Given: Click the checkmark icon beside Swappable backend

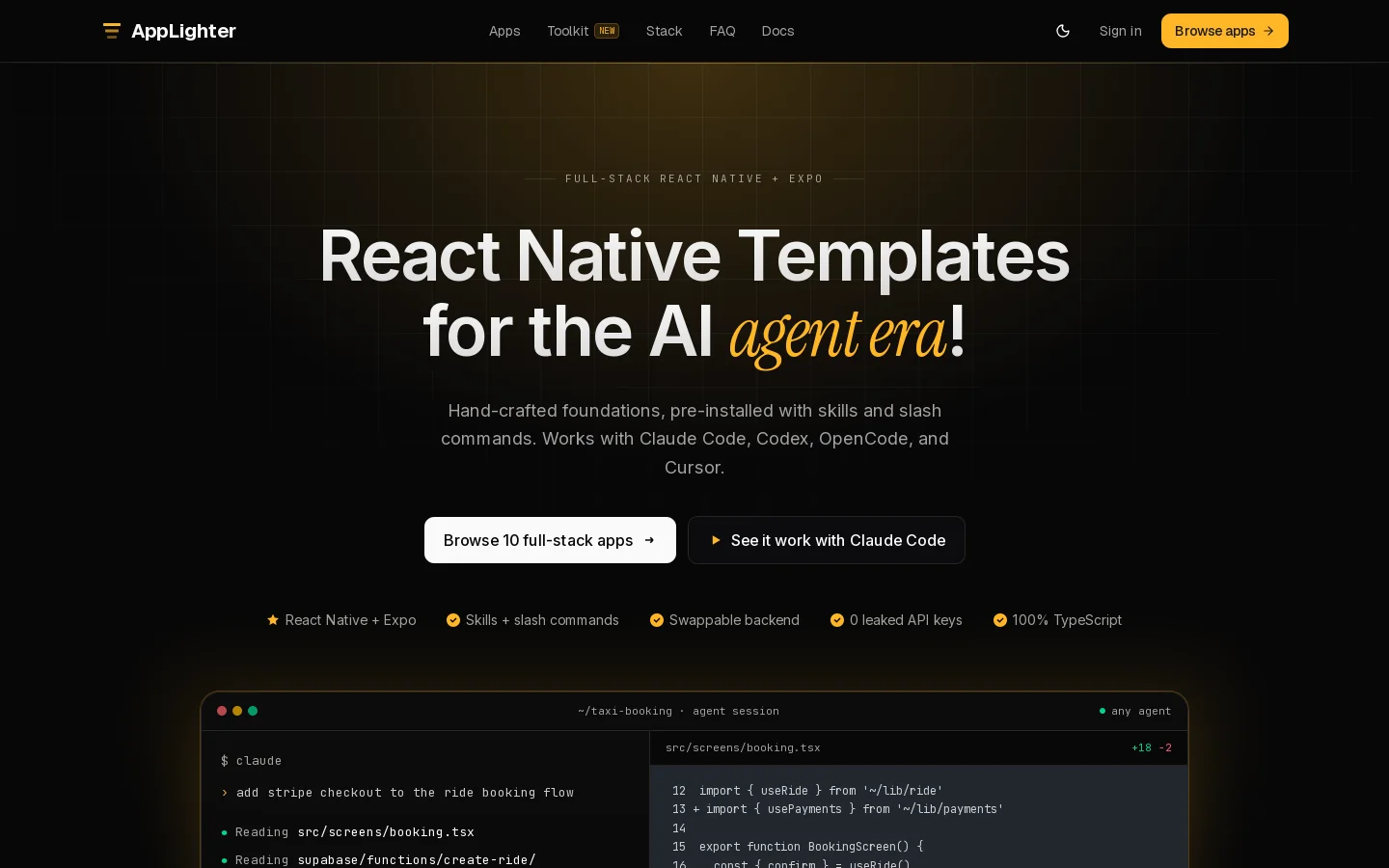Looking at the screenshot, I should 657,620.
